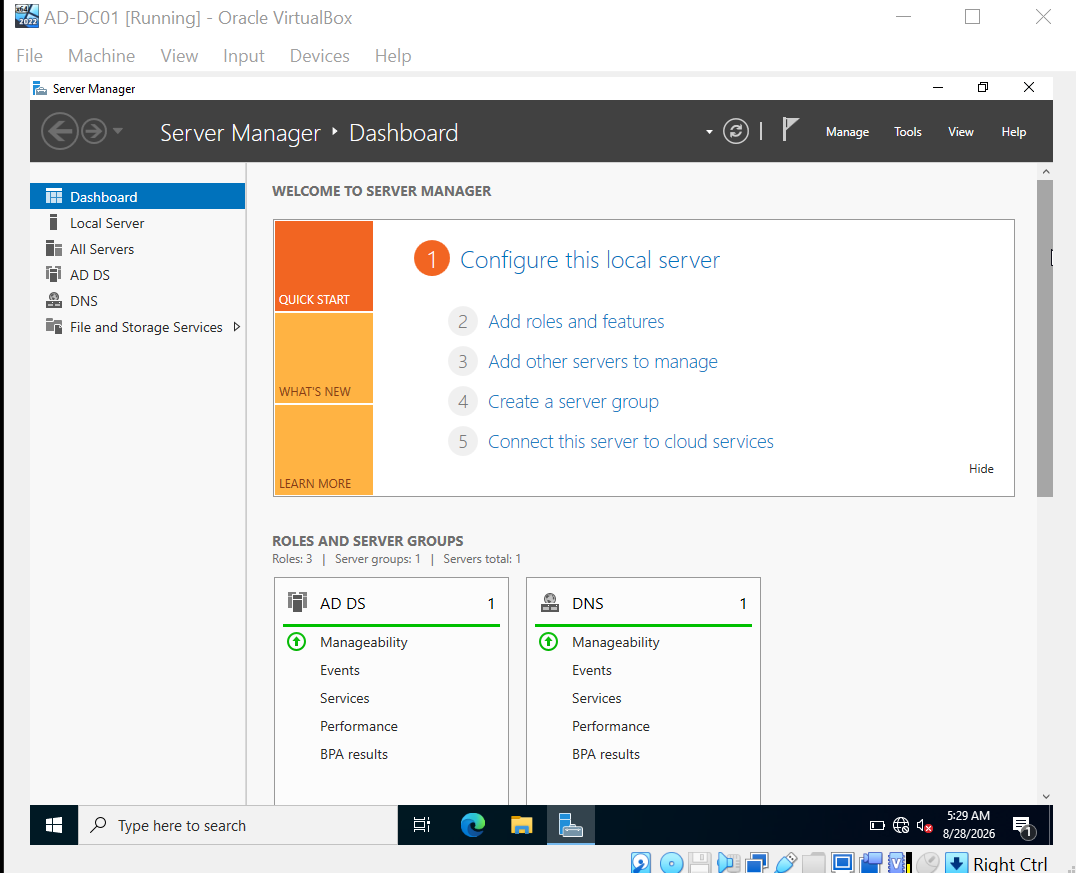Click Add roles and features

coord(576,321)
